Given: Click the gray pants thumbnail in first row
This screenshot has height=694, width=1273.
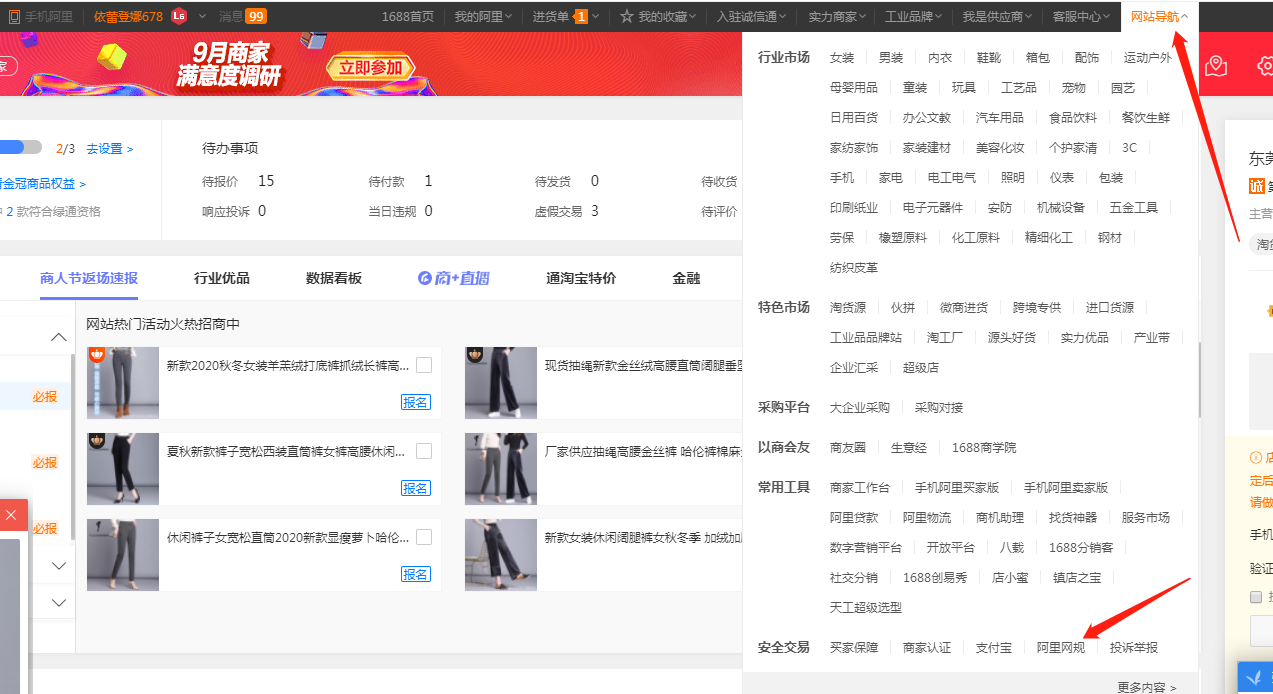Looking at the screenshot, I should pos(122,383).
